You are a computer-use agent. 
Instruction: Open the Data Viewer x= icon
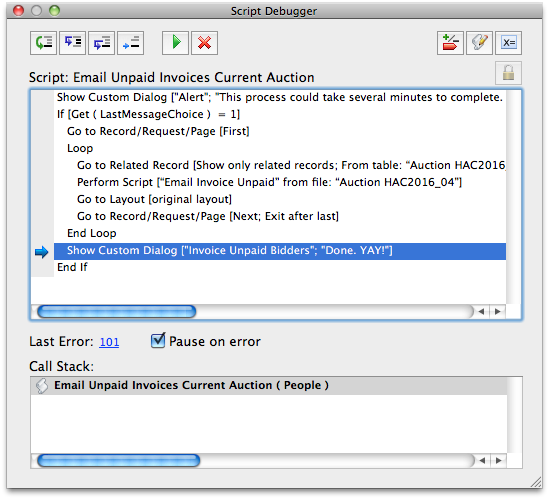(508, 43)
